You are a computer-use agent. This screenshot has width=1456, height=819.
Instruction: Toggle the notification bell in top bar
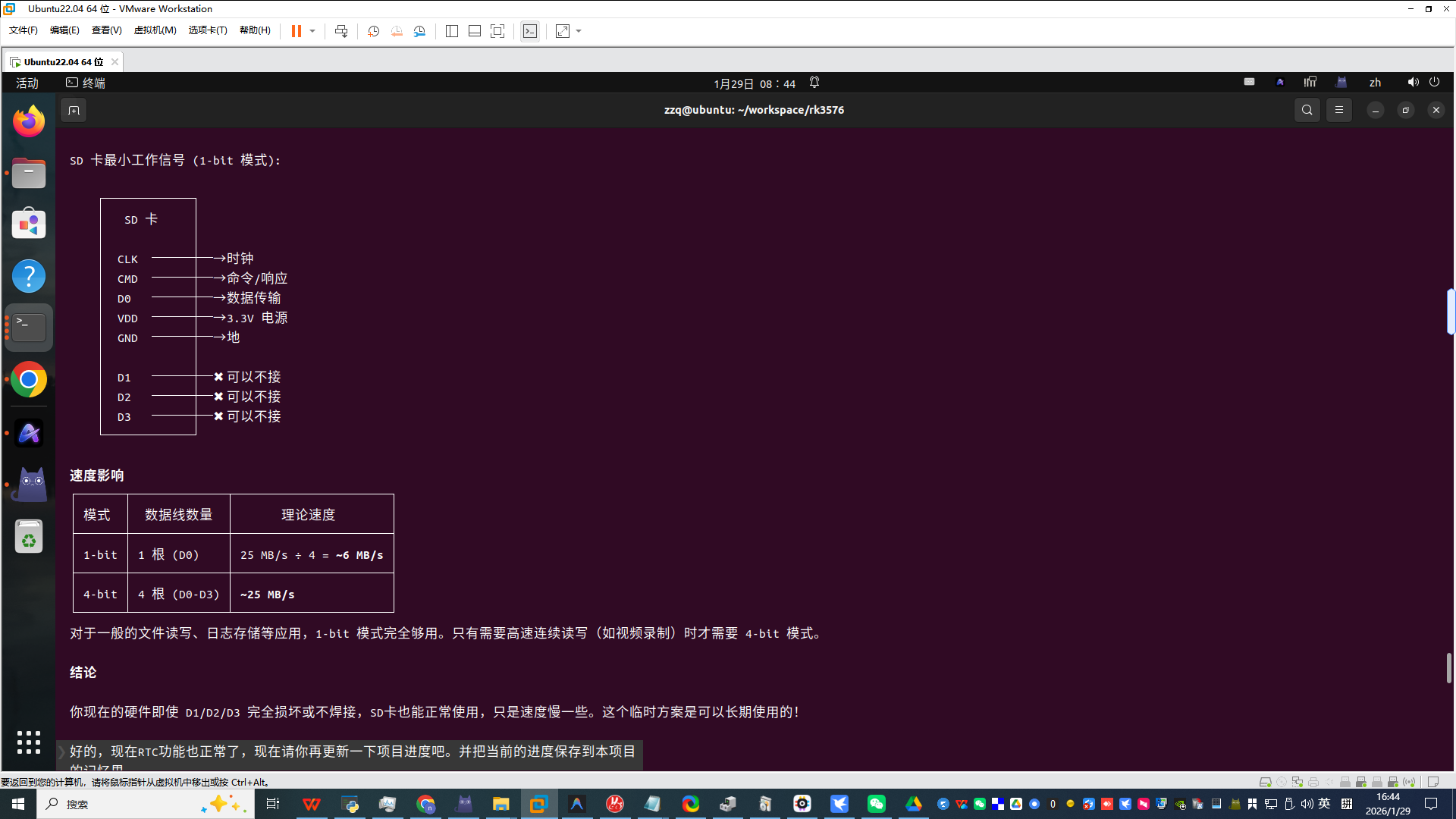tap(814, 83)
